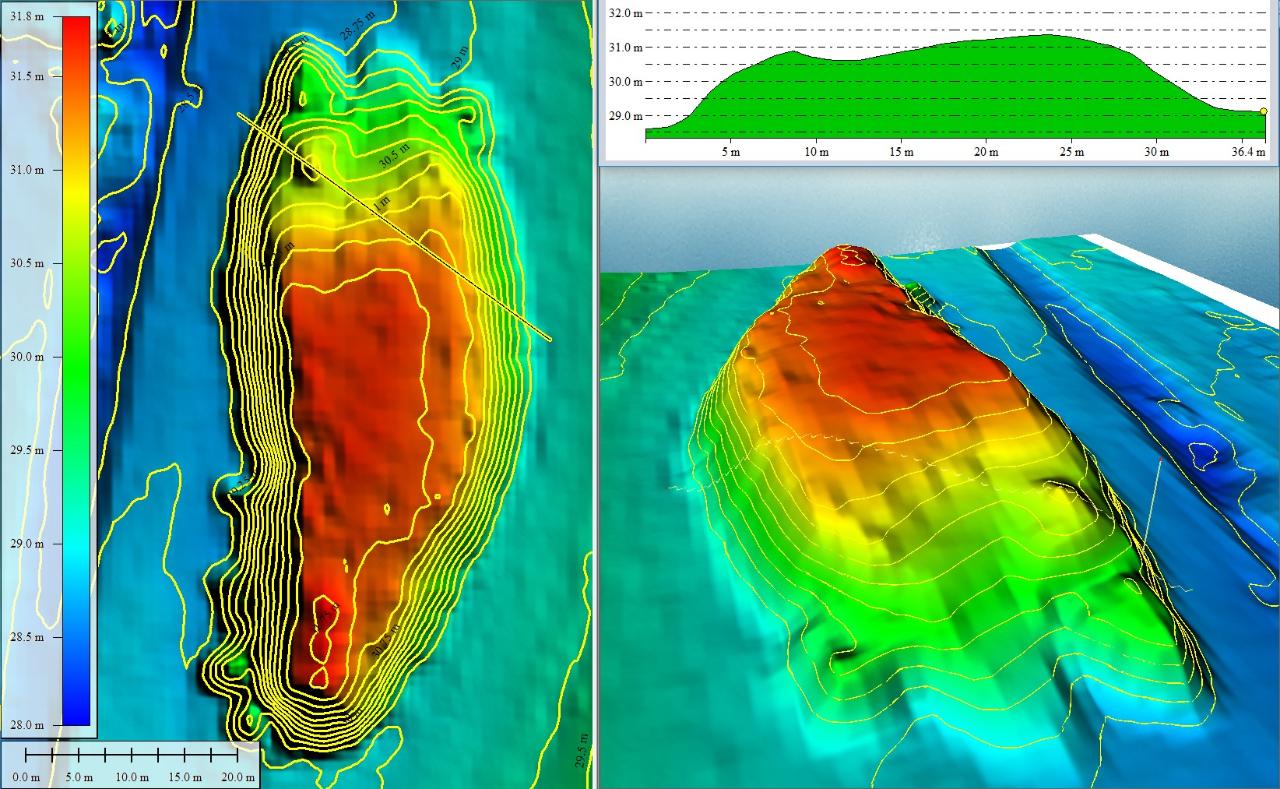
Task: Click the white vertical marker in 3D view
Action: coord(1152,497)
